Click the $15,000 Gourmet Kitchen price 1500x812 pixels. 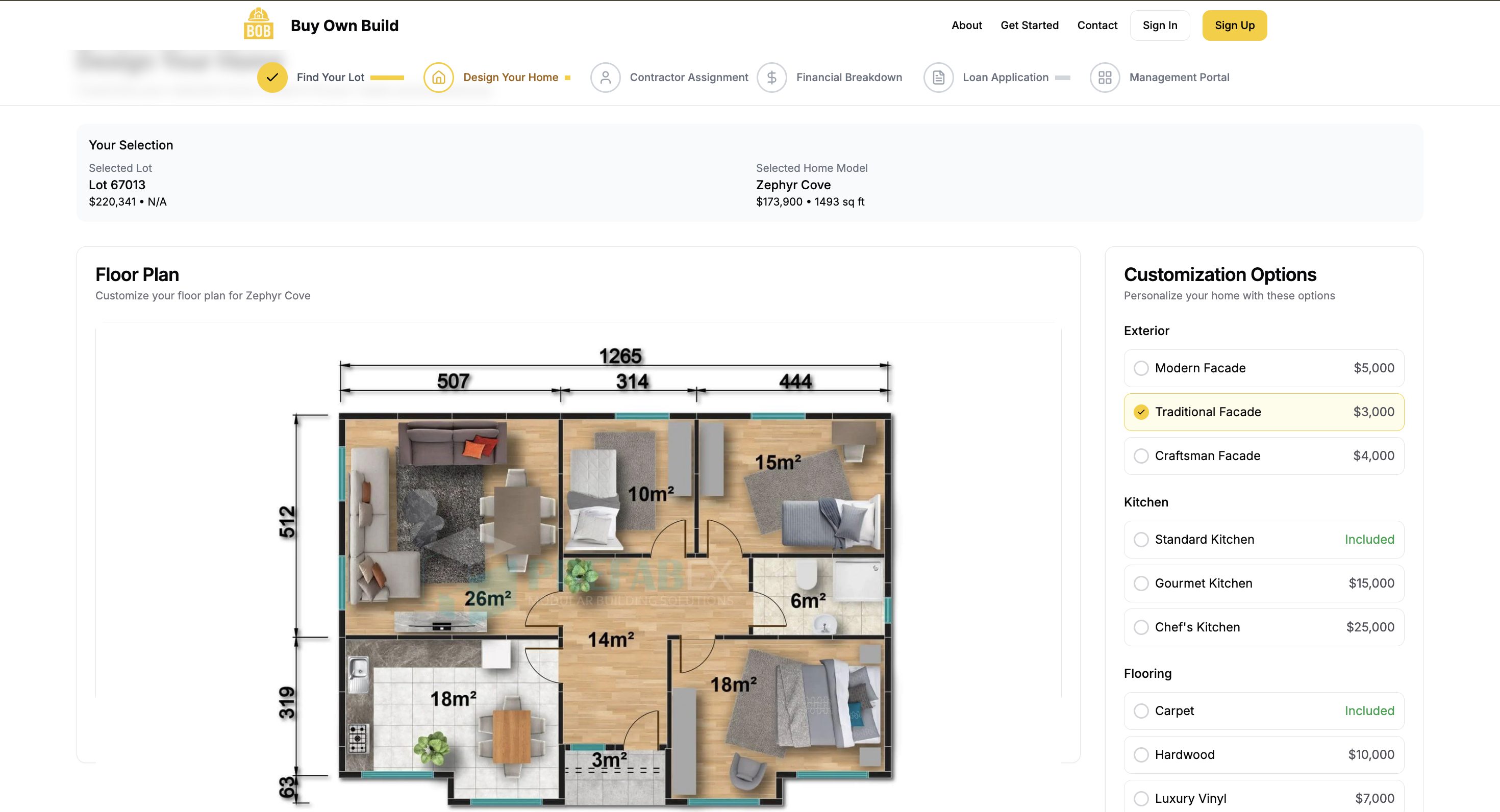click(x=1371, y=583)
